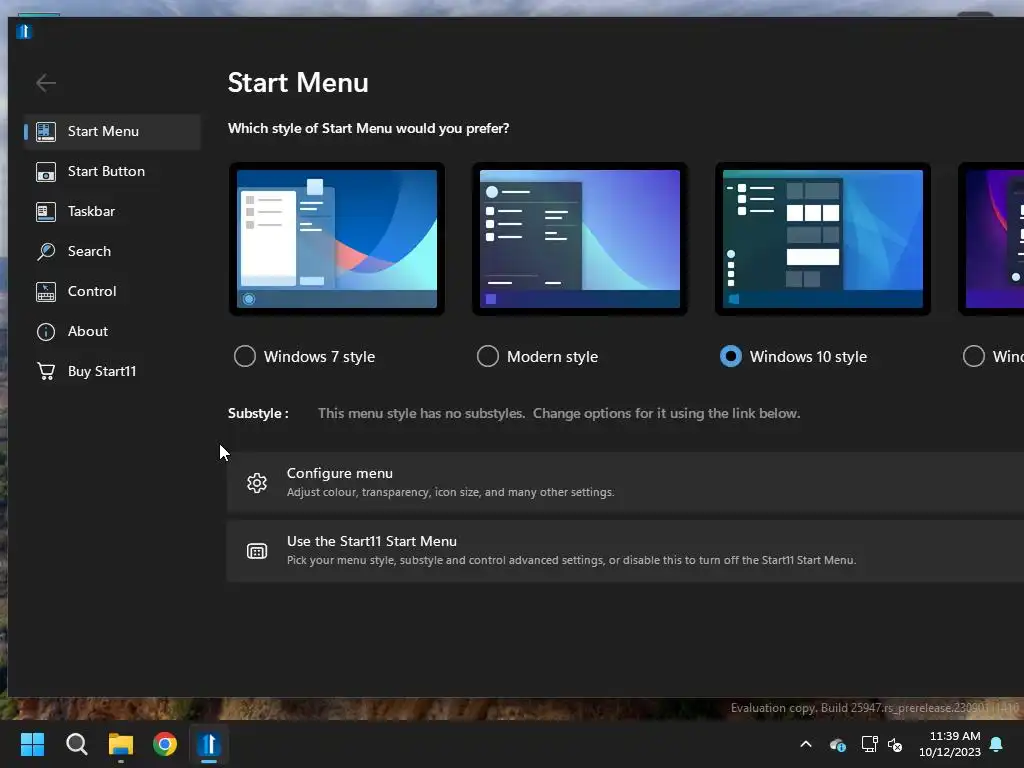The height and width of the screenshot is (768, 1024).
Task: Switch to the Taskbar settings page
Action: 112,212
